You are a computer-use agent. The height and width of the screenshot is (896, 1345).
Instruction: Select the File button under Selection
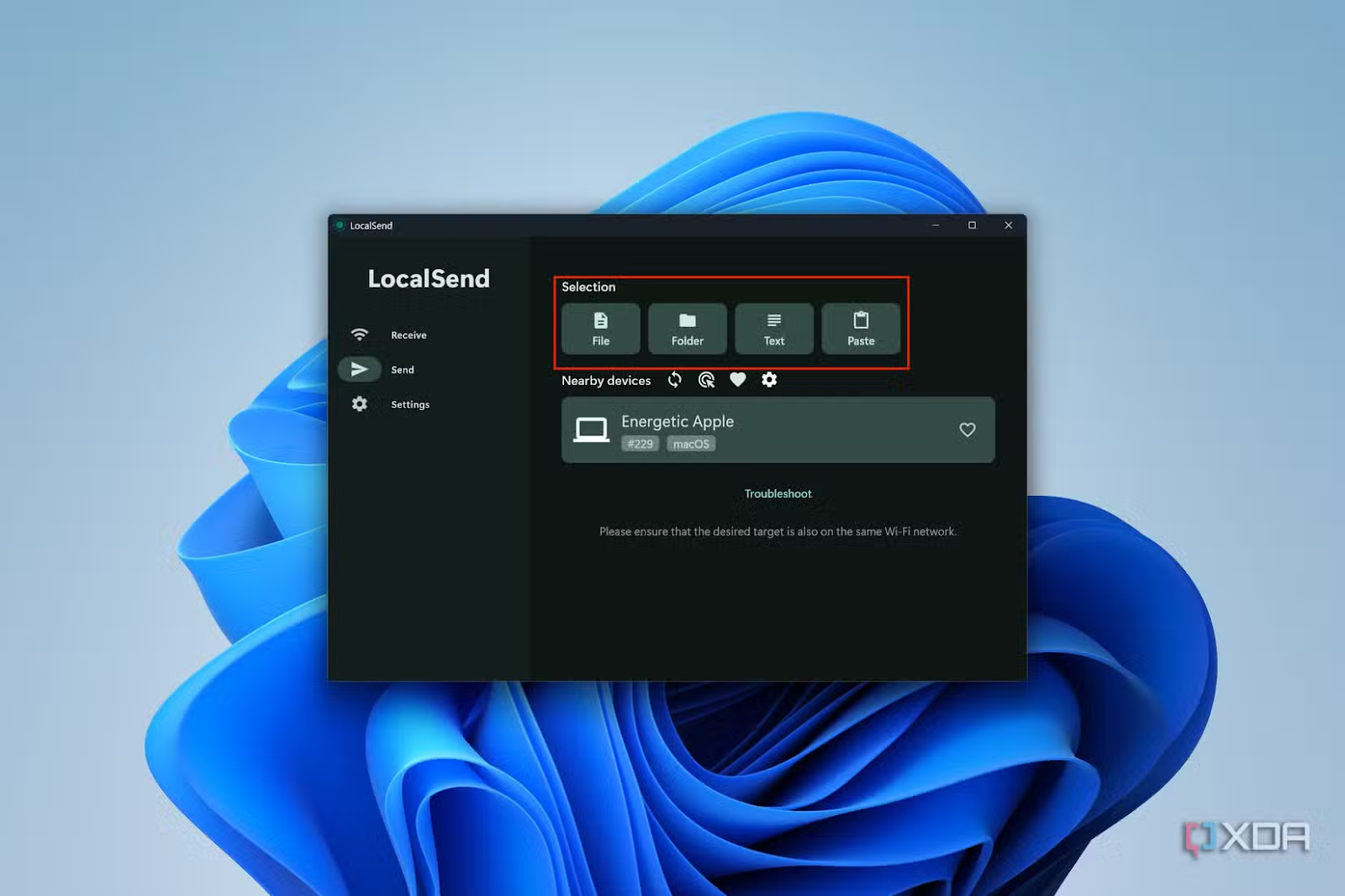(x=600, y=329)
